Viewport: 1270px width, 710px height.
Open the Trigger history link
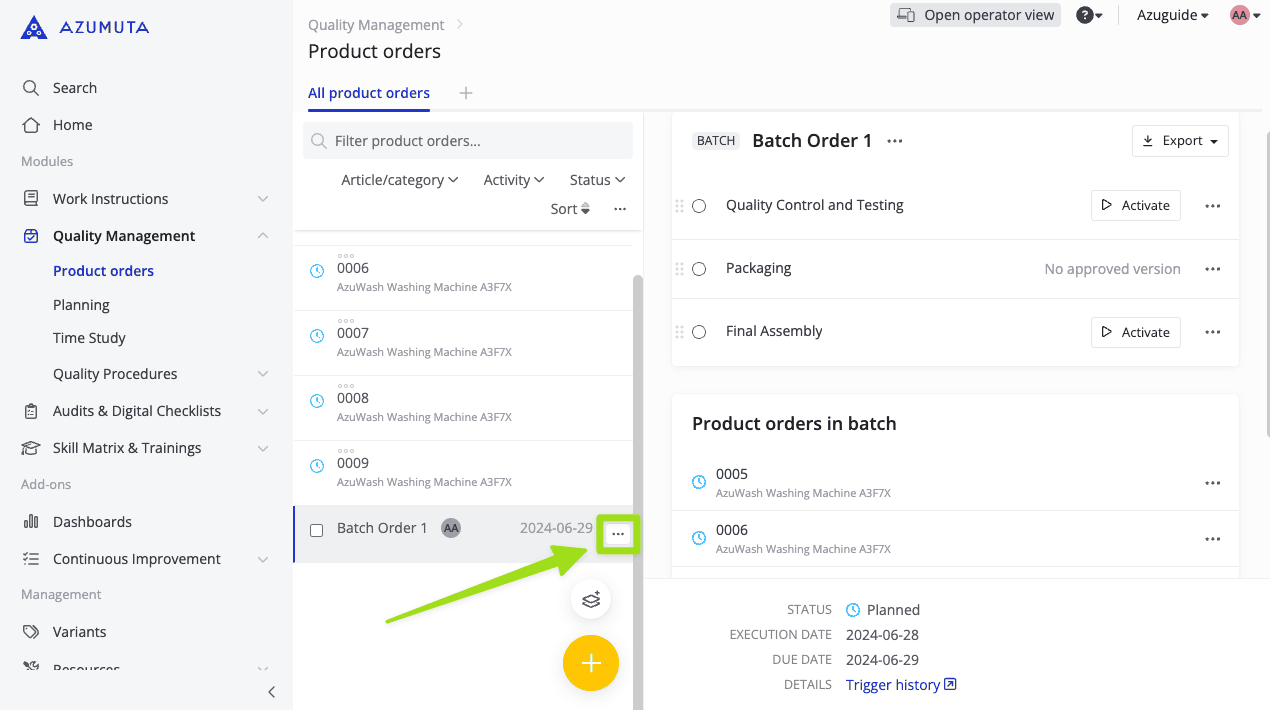click(x=893, y=684)
